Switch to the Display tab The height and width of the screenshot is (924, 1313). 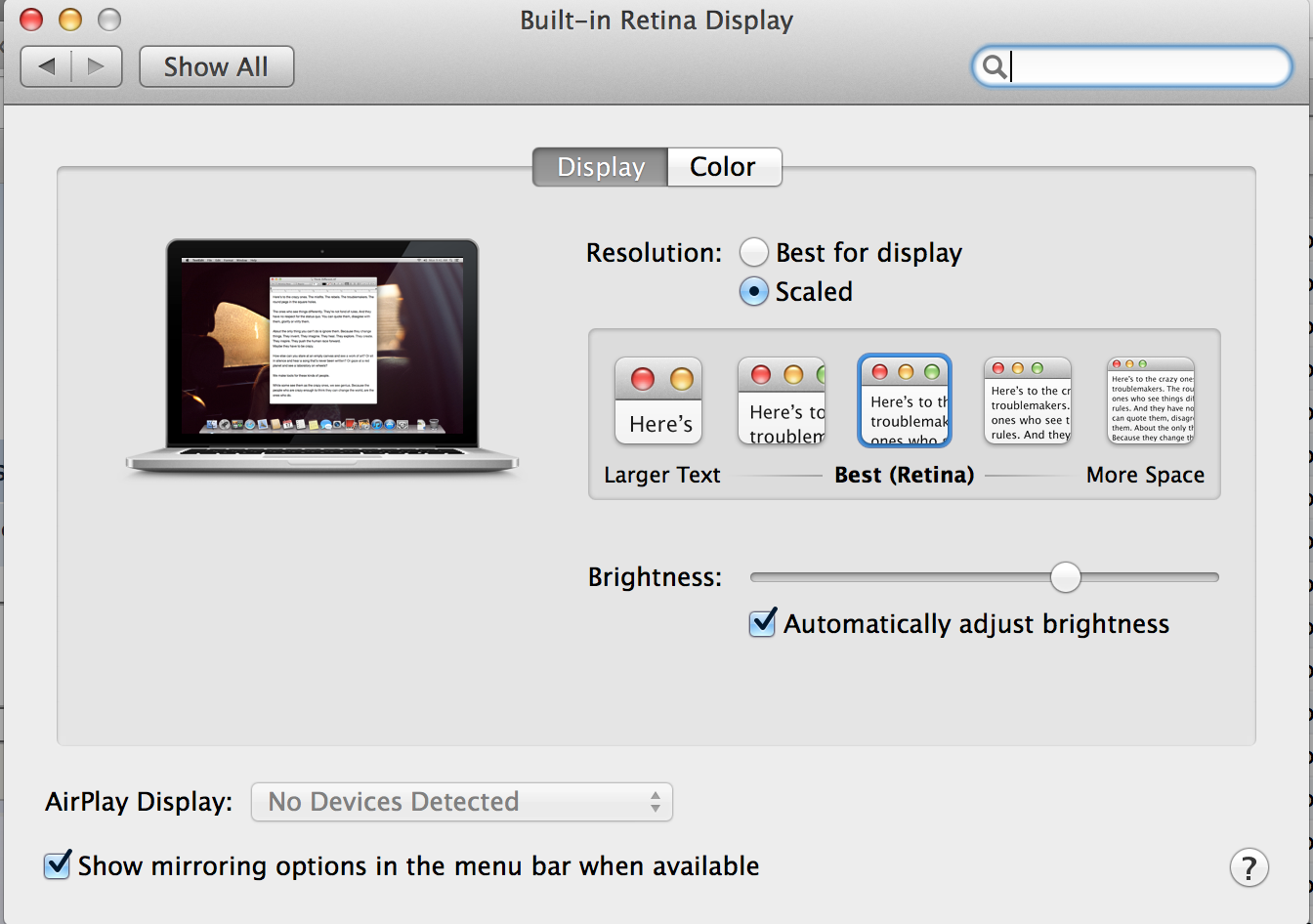(x=600, y=167)
